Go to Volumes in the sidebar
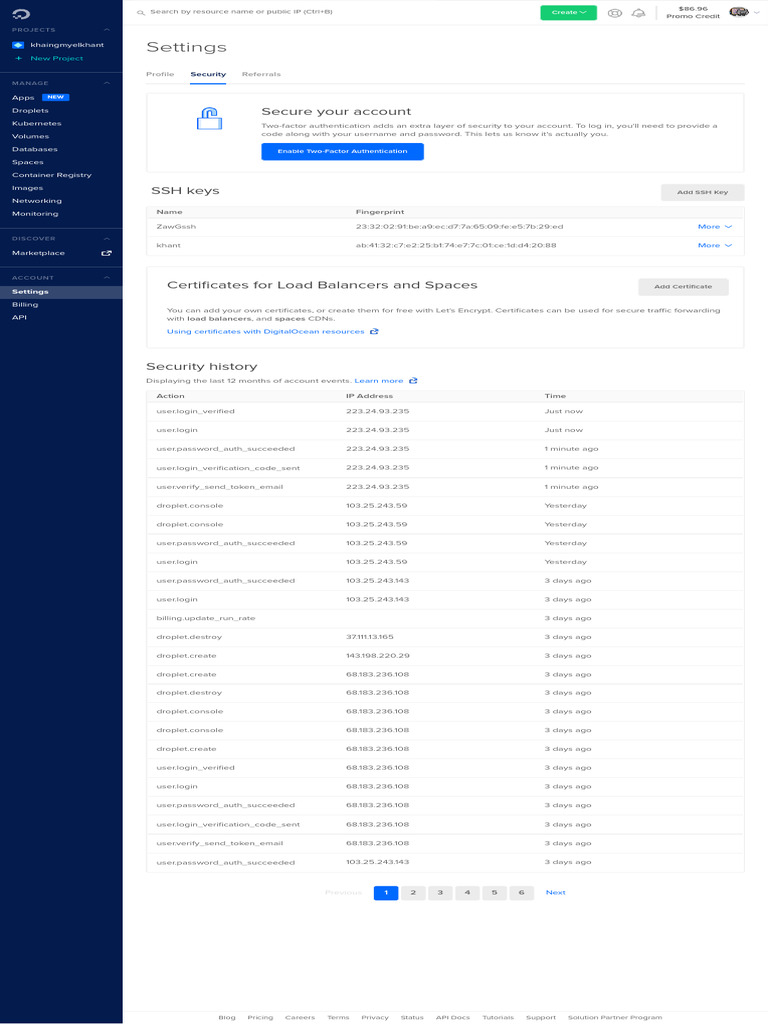768x1024 pixels. point(30,136)
